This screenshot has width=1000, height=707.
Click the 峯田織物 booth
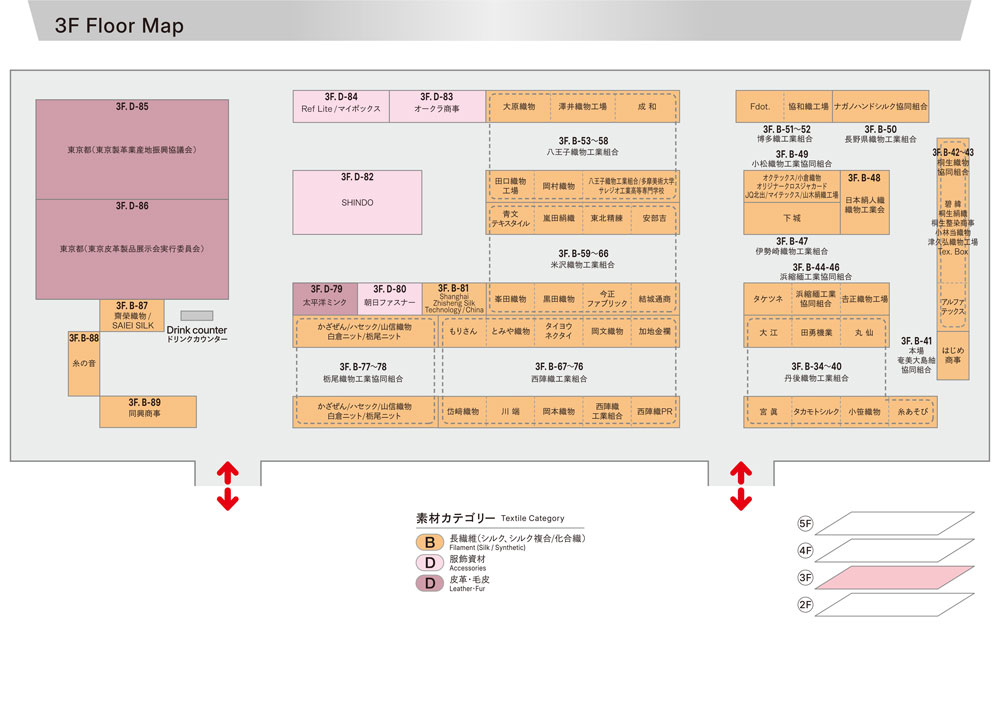(510, 299)
